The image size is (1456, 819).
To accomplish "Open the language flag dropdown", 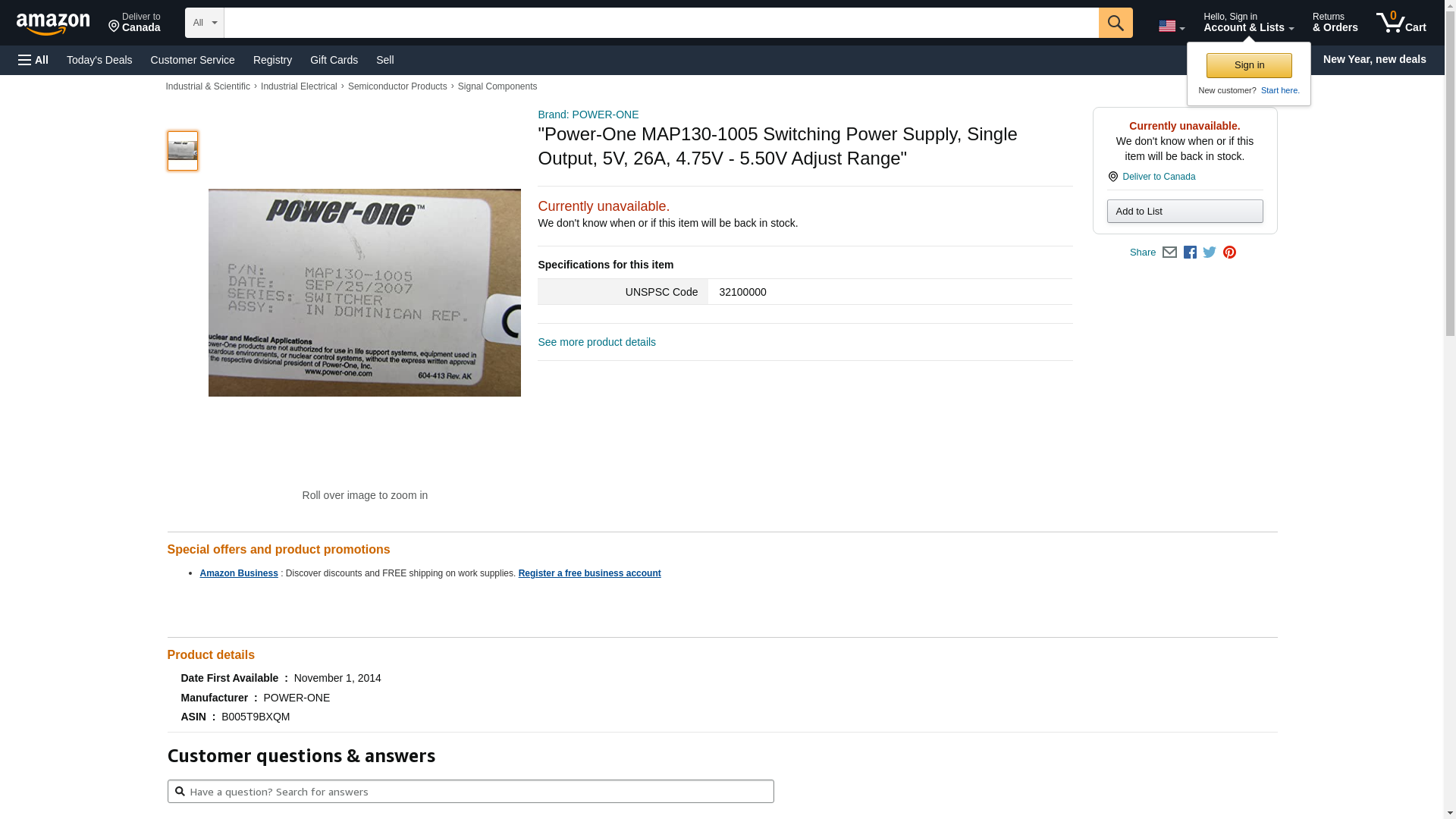I will pos(1172,27).
